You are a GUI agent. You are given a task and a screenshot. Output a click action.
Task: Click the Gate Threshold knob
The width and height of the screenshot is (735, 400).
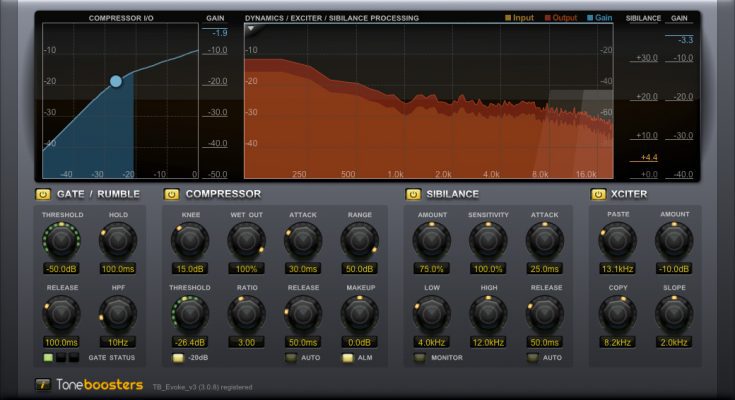pos(61,240)
